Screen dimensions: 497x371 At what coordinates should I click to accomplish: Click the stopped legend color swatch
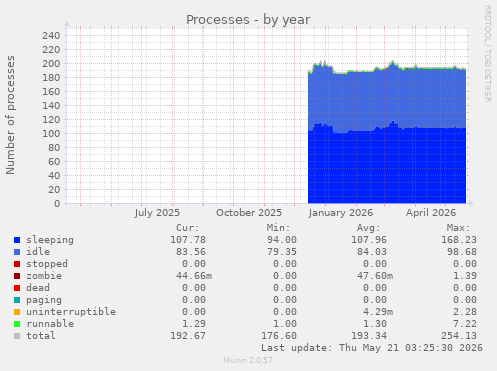[x=17, y=264]
